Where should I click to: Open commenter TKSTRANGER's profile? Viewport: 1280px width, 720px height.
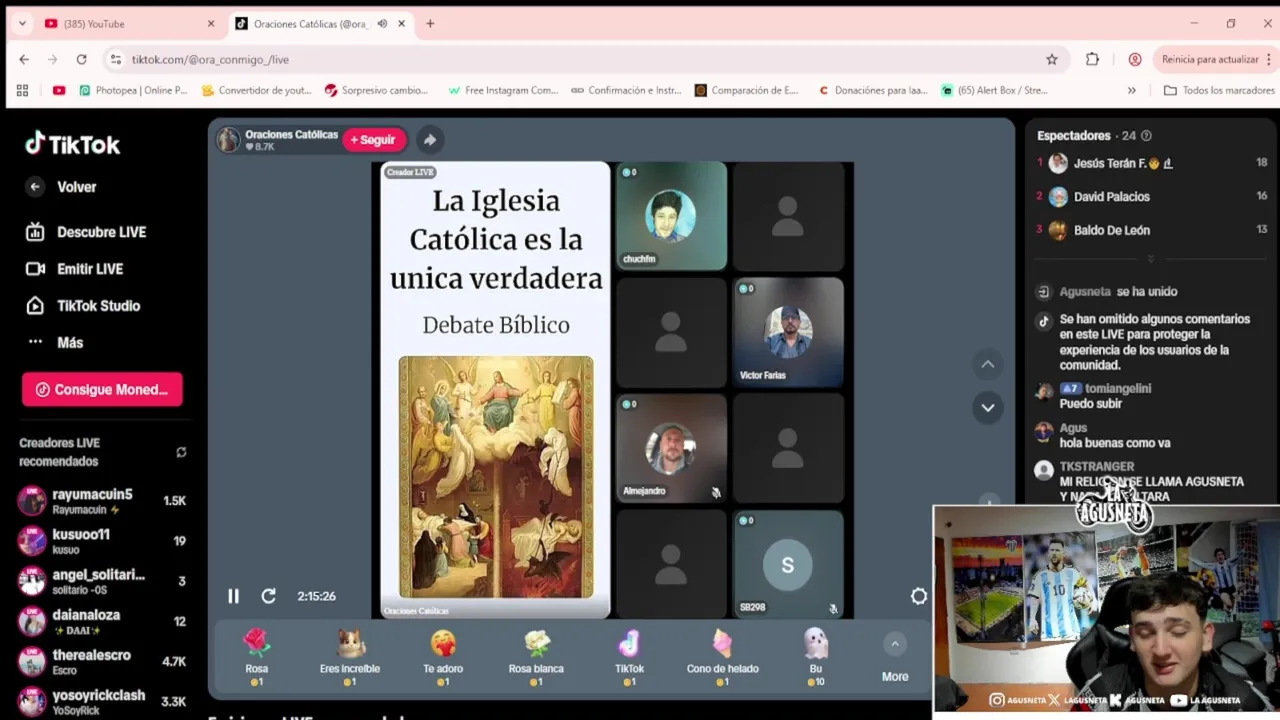(x=1096, y=467)
